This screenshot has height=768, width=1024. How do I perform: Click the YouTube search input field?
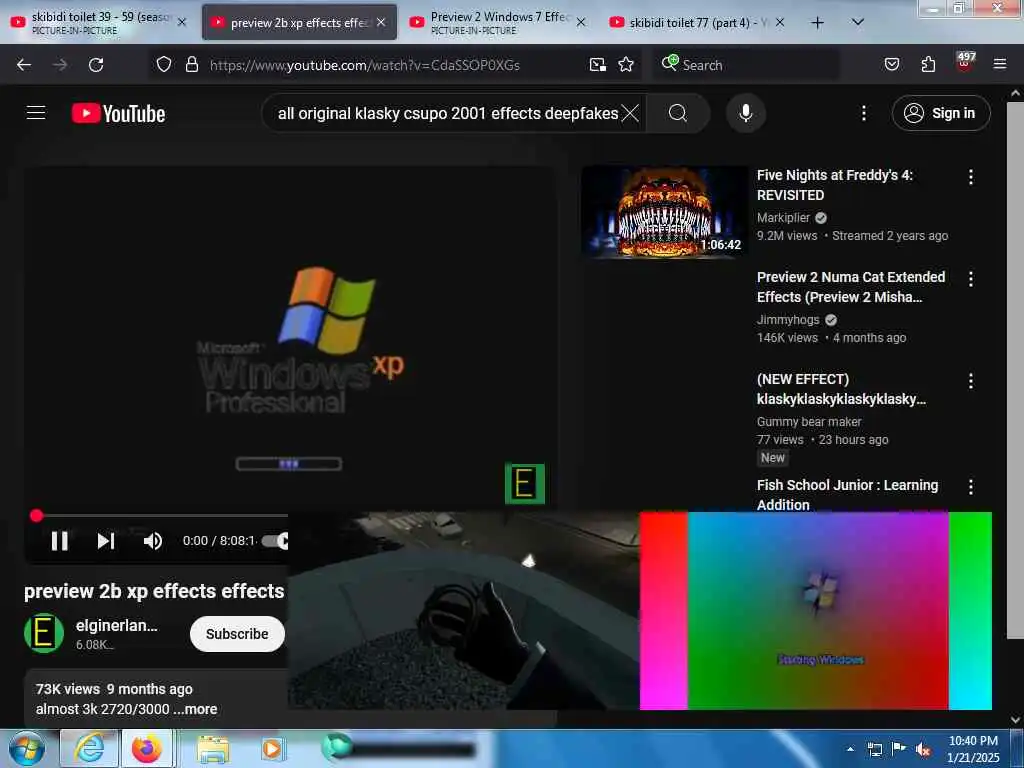click(x=447, y=113)
